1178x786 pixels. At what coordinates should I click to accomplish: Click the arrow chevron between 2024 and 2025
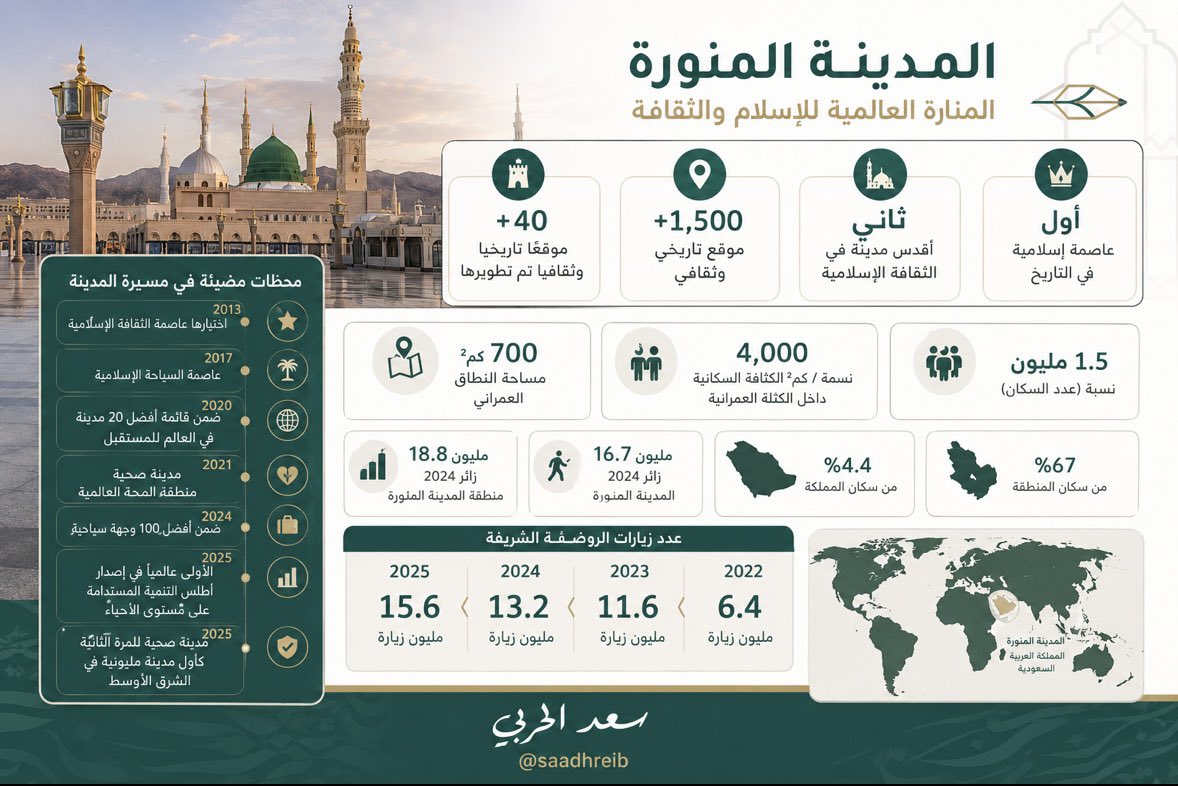(x=464, y=607)
